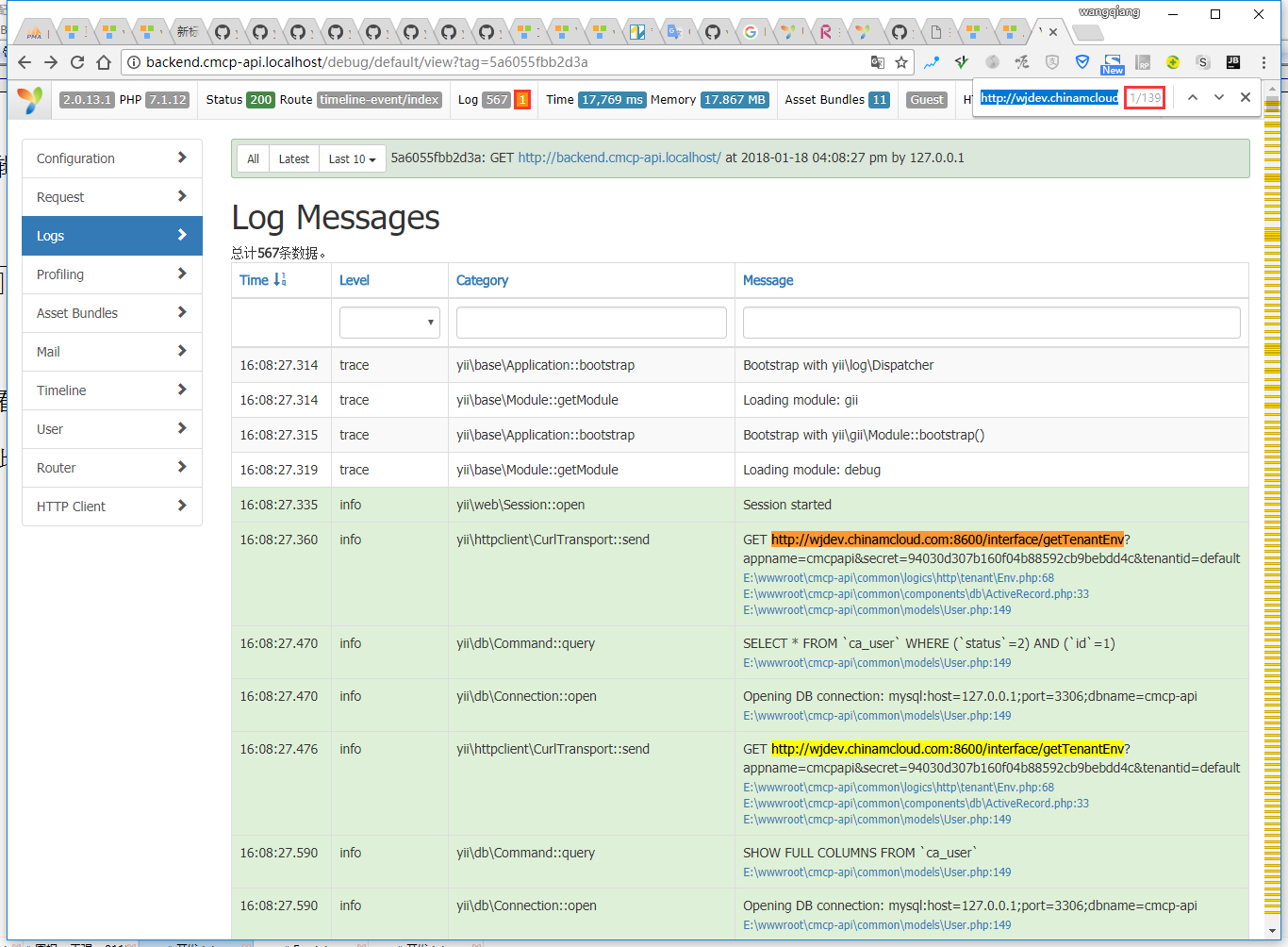Reload the page with the refresh icon
The width and height of the screenshot is (1288, 947).
point(77,62)
